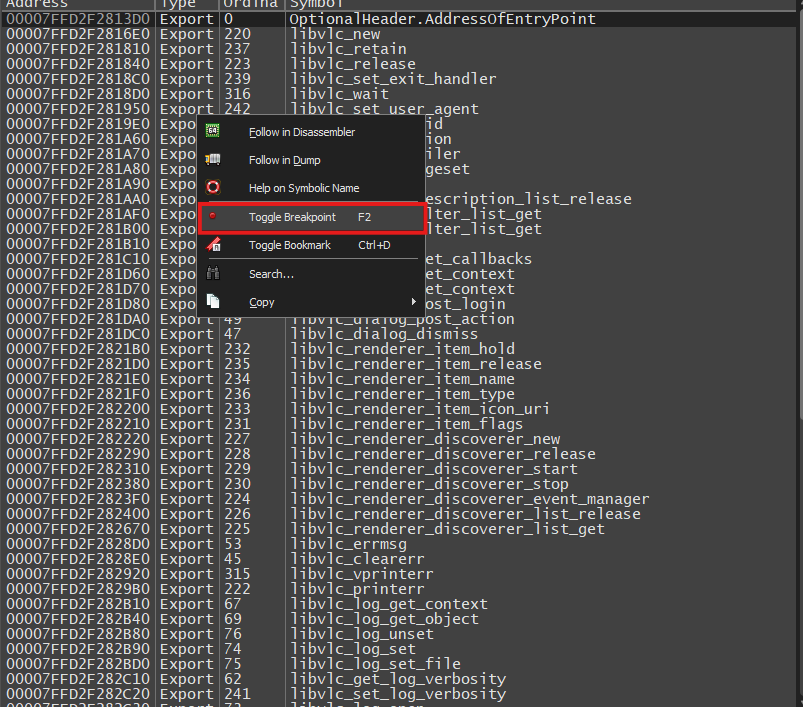Screen dimensions: 803x707
Task: Select the libvlc_errmsg symbol
Action: pyautogui.click(x=348, y=544)
